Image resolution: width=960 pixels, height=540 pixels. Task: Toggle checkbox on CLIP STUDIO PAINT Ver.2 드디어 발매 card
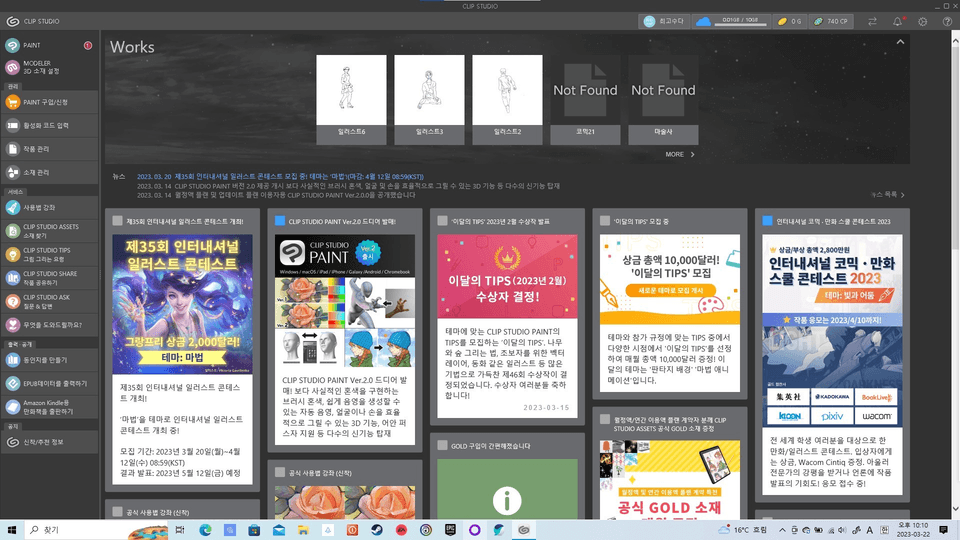click(280, 221)
